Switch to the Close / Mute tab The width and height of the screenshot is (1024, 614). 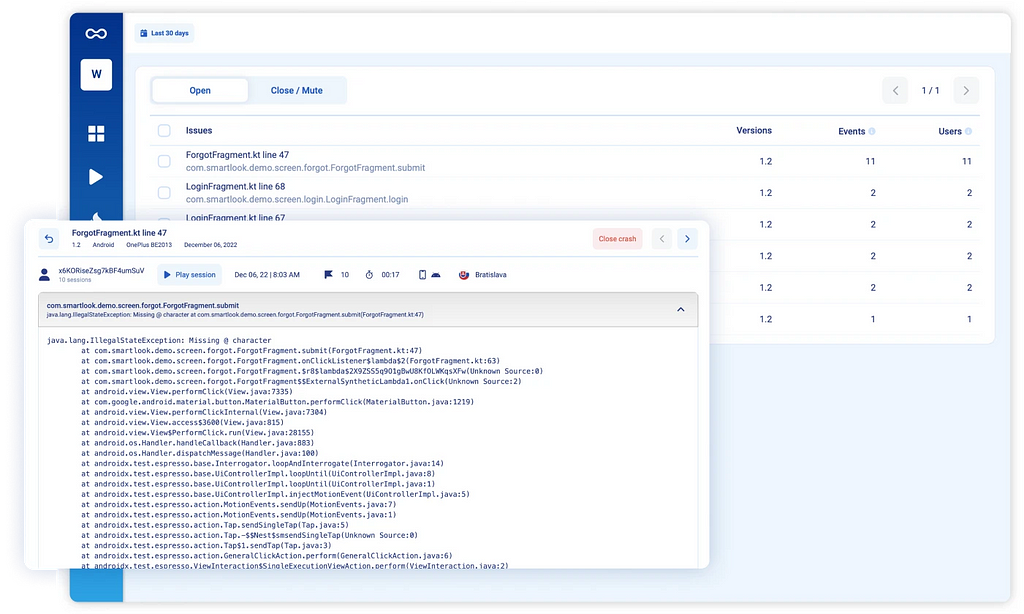(x=296, y=91)
